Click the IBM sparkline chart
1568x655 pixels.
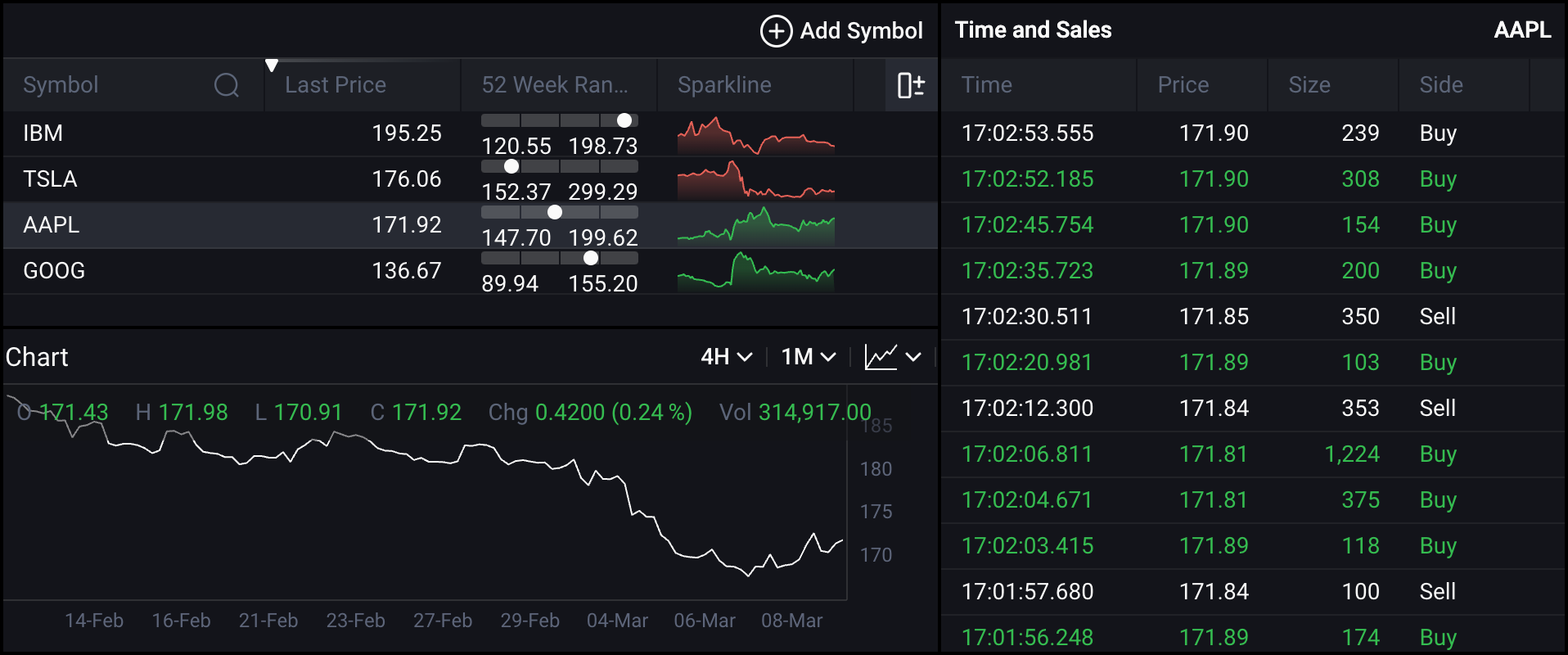pos(756,135)
